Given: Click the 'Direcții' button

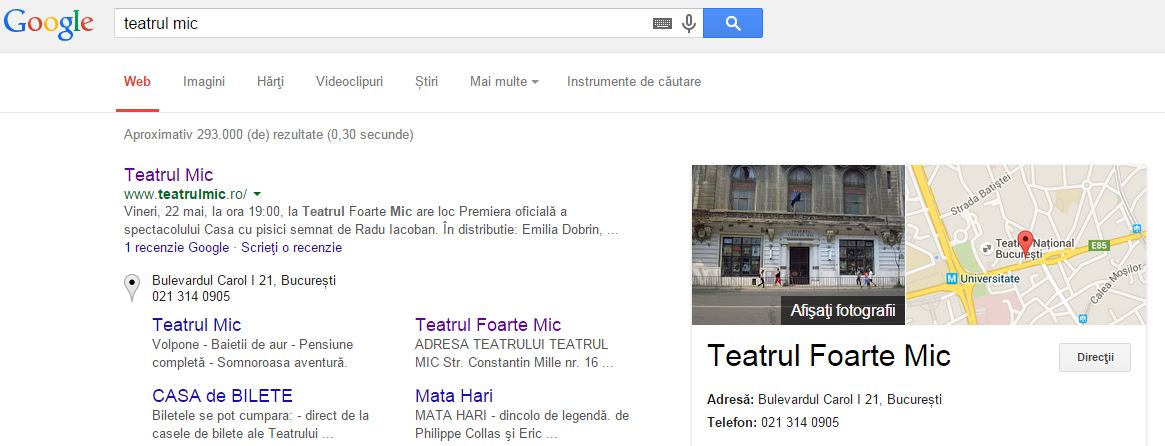Looking at the screenshot, I should pyautogui.click(x=1095, y=358).
